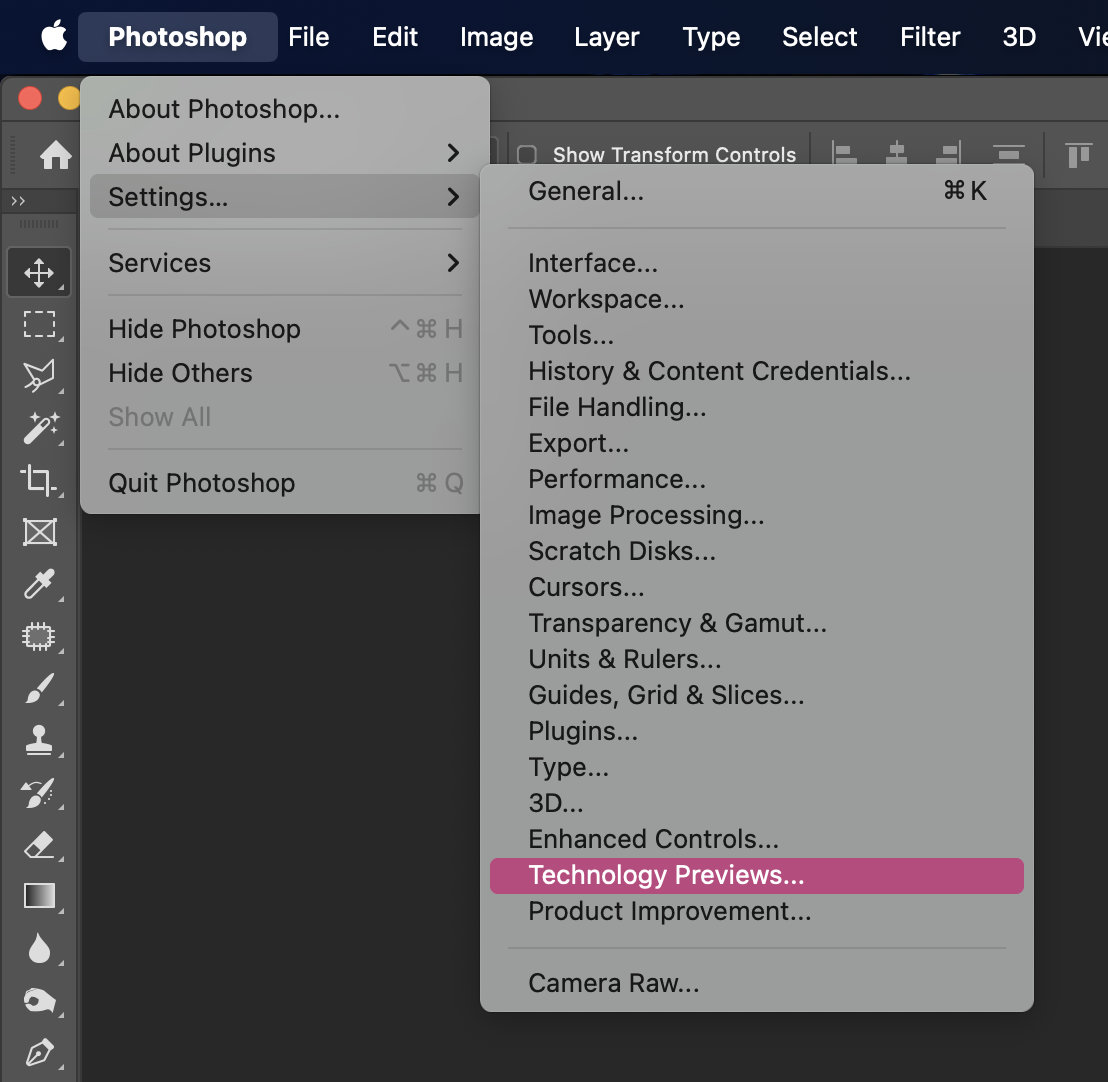This screenshot has height=1082, width=1108.
Task: Select the Polygonal Lasso tool
Action: 39,376
